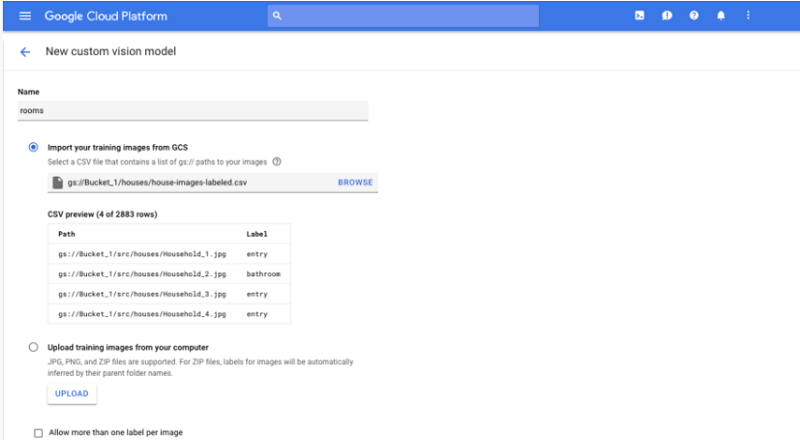Activate Cloud Shell terminal icon
The height and width of the screenshot is (440, 800).
[x=640, y=16]
